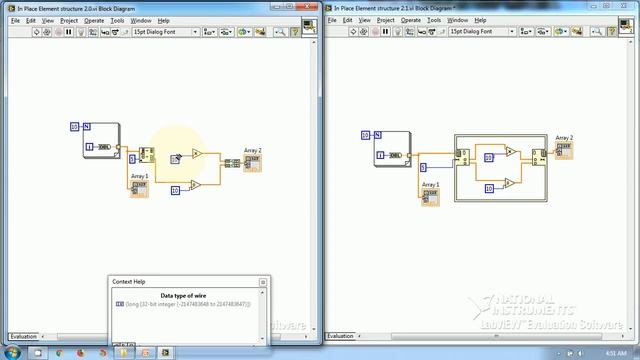The width and height of the screenshot is (640, 360).
Task: Open the 15pt Dialog Font dropdown in 2.1.vi
Action: [x=482, y=31]
